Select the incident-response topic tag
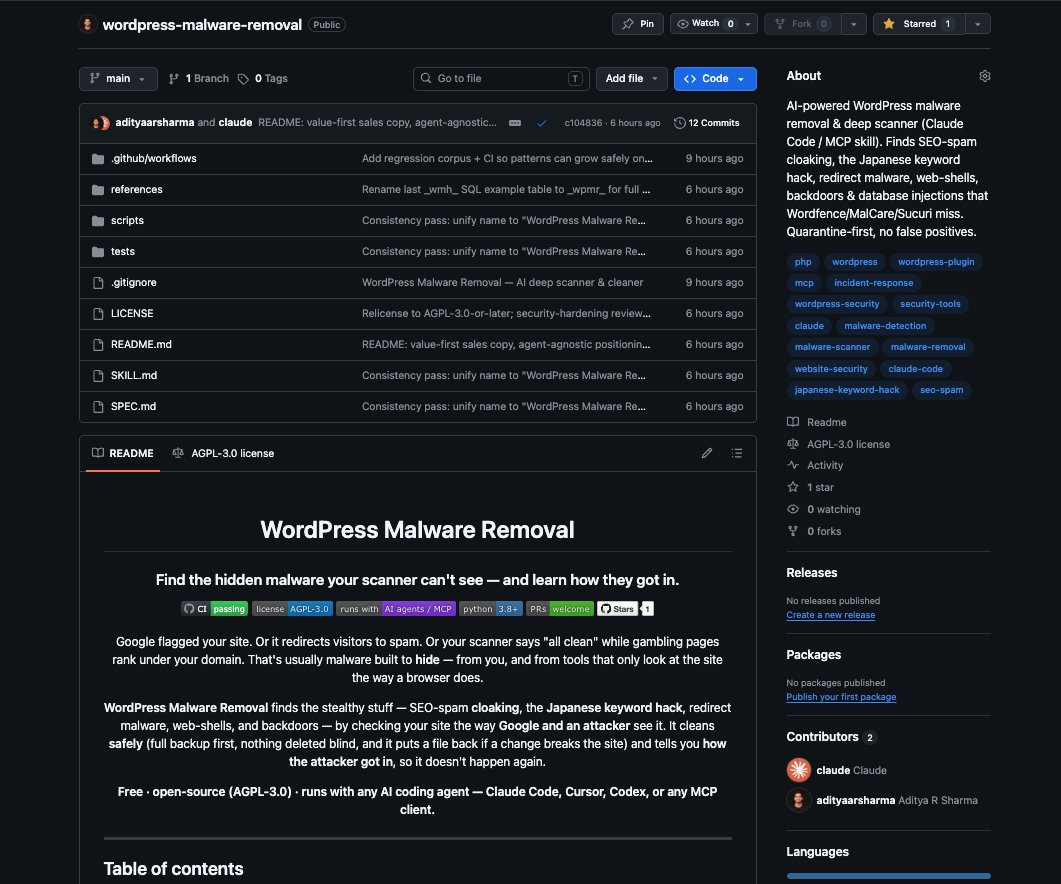Screen dimensions: 1061x884 874,283
